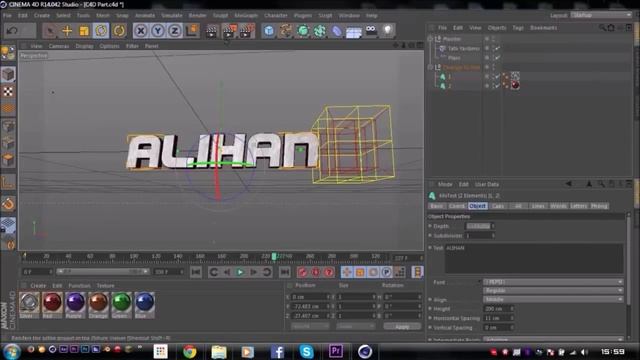This screenshot has width=640, height=360.
Task: Click Record Active Objects keyframe button
Action: [x=302, y=272]
